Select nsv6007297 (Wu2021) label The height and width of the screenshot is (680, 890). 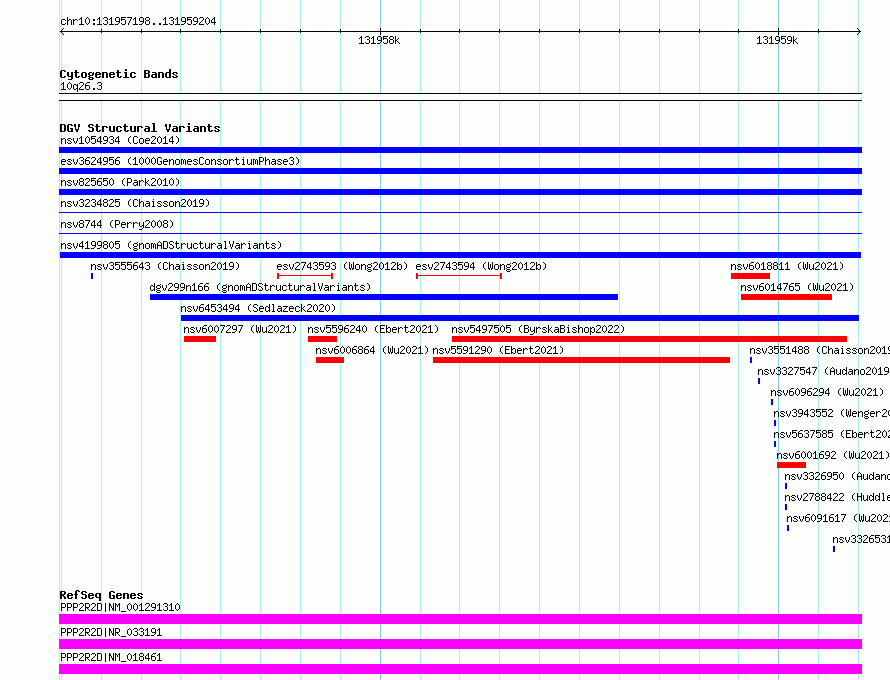pyautogui.click(x=240, y=329)
